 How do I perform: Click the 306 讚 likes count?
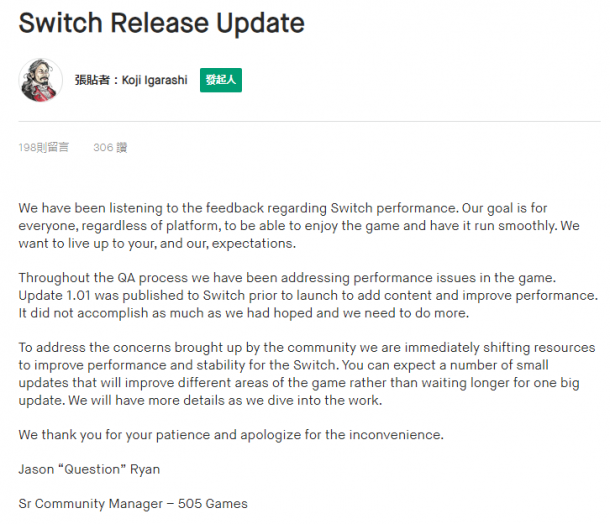(x=110, y=147)
